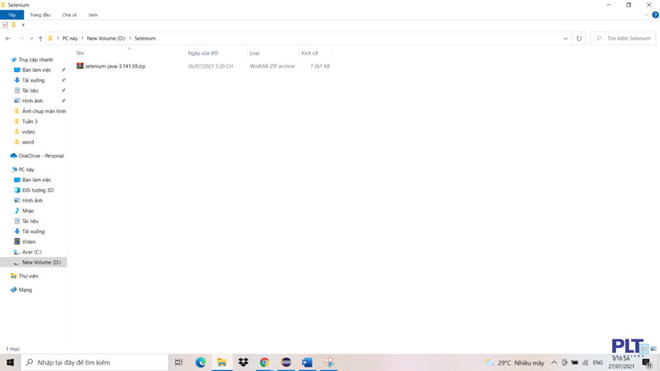Viewport: 660px width, 371px height.
Task: Open Mạng in navigation pane
Action: point(25,290)
